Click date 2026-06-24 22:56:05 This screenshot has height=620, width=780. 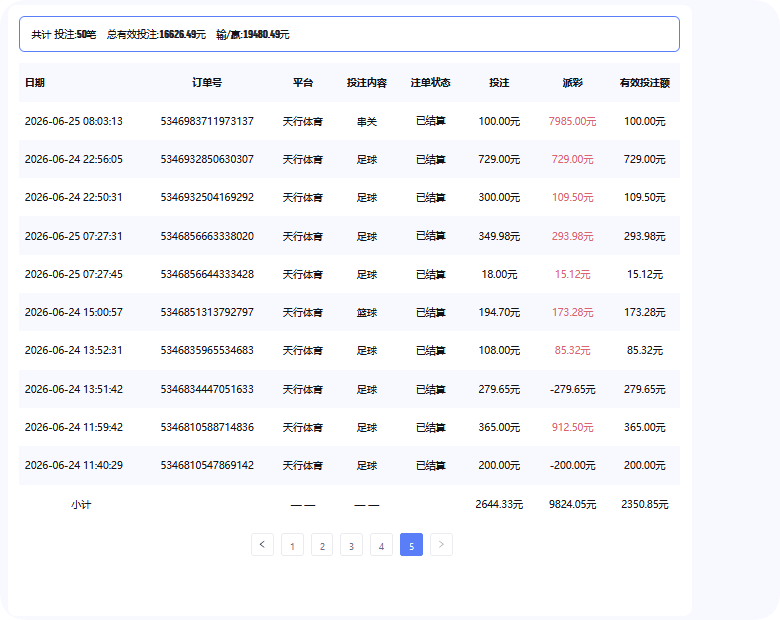[x=74, y=159]
